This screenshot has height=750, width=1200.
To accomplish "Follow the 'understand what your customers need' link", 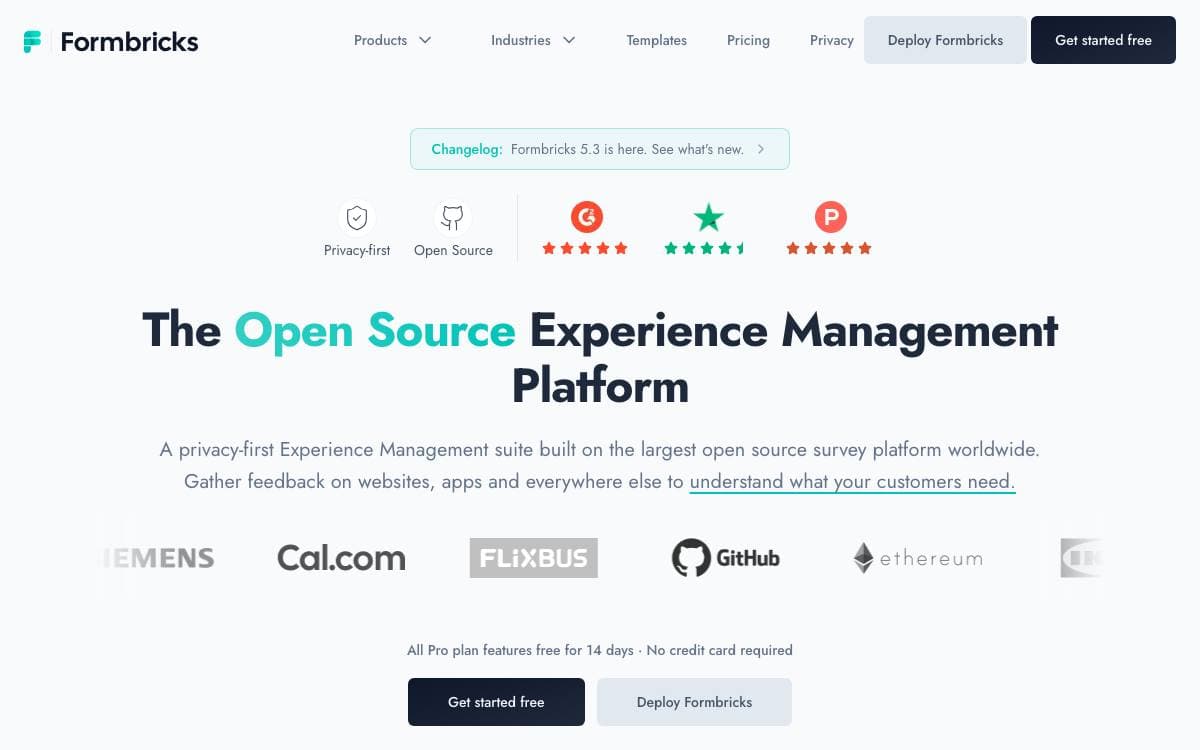I will click(x=852, y=482).
